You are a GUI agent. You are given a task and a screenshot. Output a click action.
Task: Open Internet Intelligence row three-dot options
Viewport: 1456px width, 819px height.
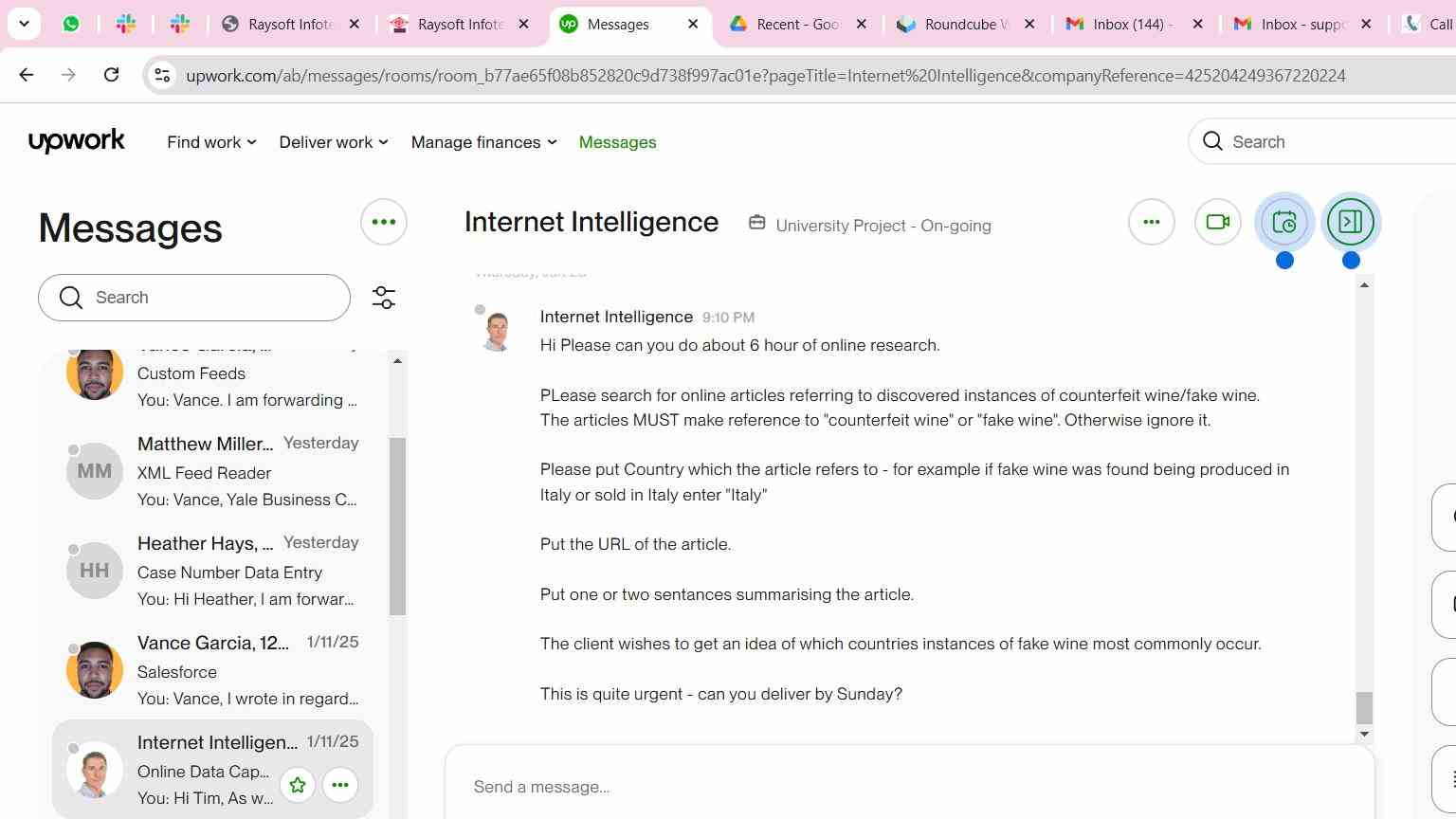click(x=340, y=785)
